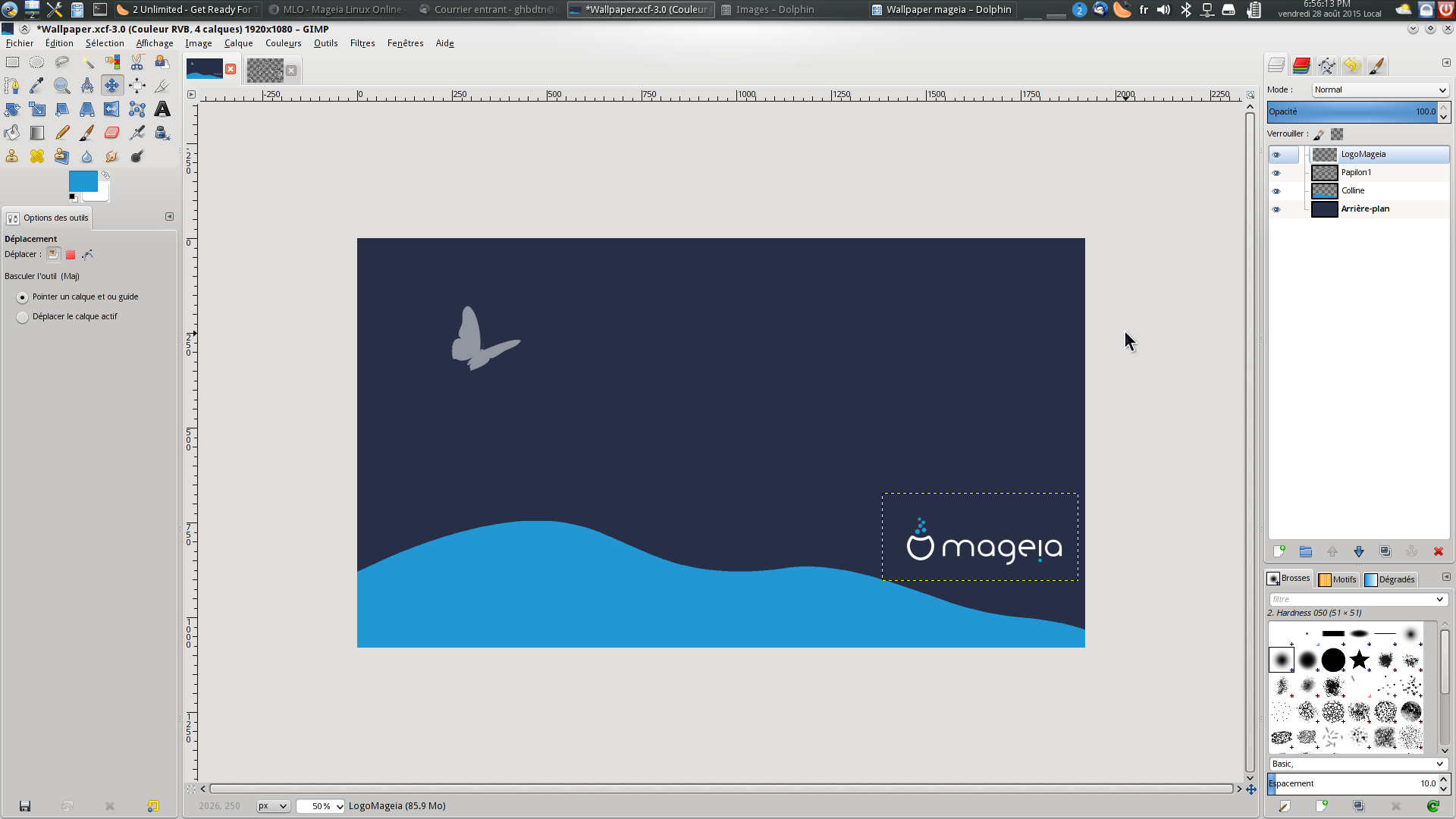Open brushes dock configuration menu arrow
Viewport: 1456px width, 819px height.
[1446, 577]
